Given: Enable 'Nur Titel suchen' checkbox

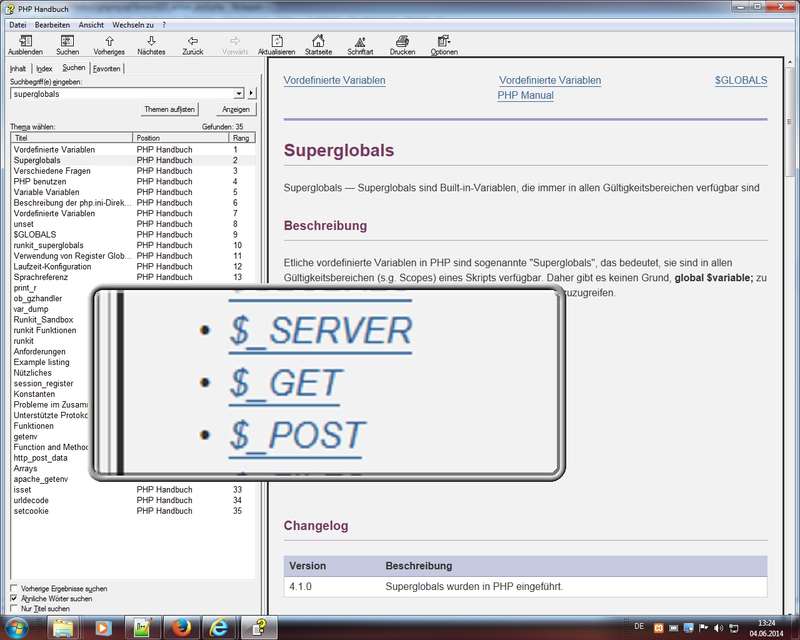Looking at the screenshot, I should [x=13, y=608].
